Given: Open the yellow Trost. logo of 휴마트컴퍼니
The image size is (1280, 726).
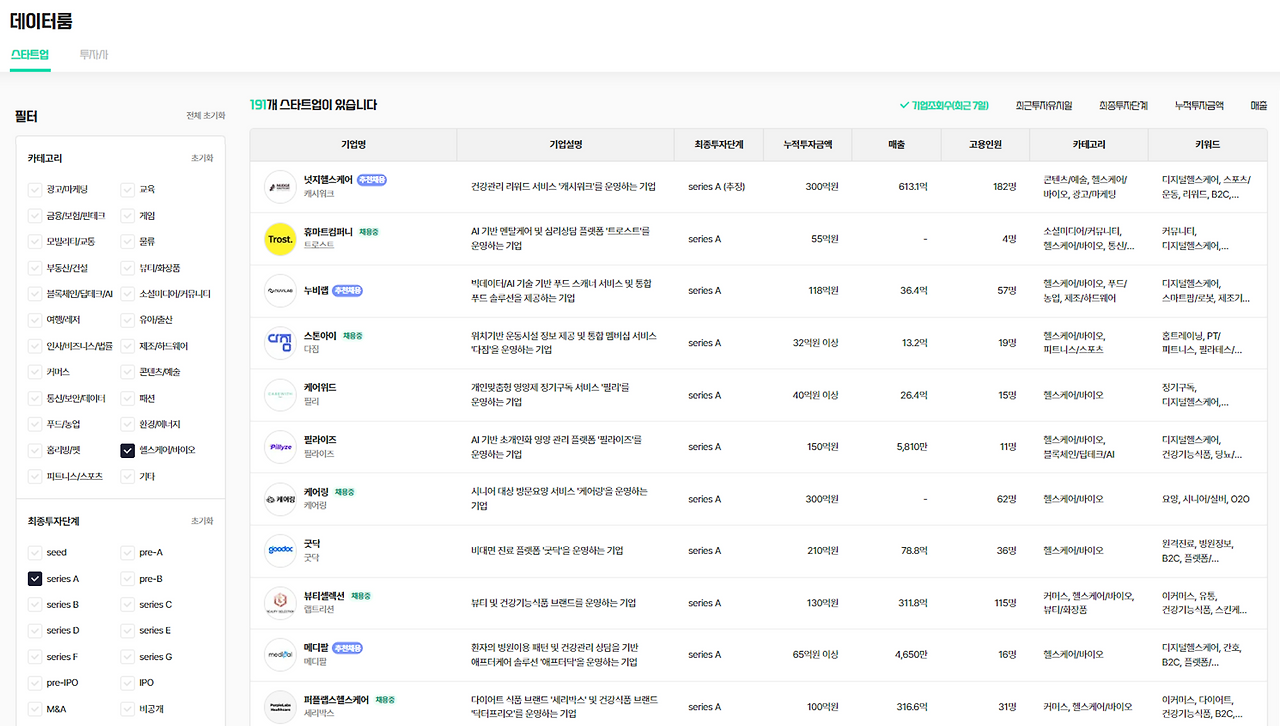Looking at the screenshot, I should coord(280,239).
